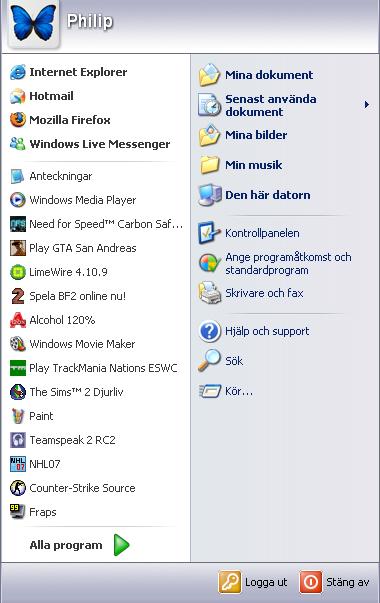
Task: Launch Firefox via its fox icon
Action: pyautogui.click(x=18, y=120)
